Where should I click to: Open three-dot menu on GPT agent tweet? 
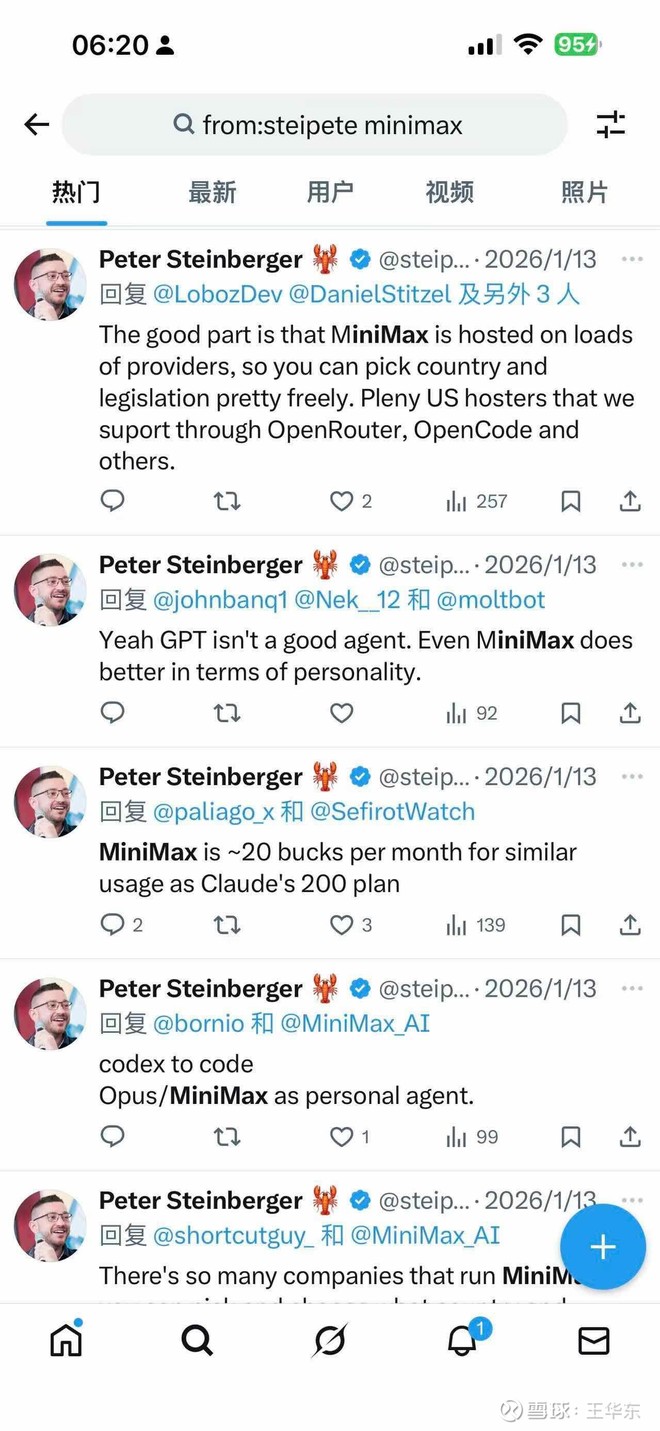(632, 565)
